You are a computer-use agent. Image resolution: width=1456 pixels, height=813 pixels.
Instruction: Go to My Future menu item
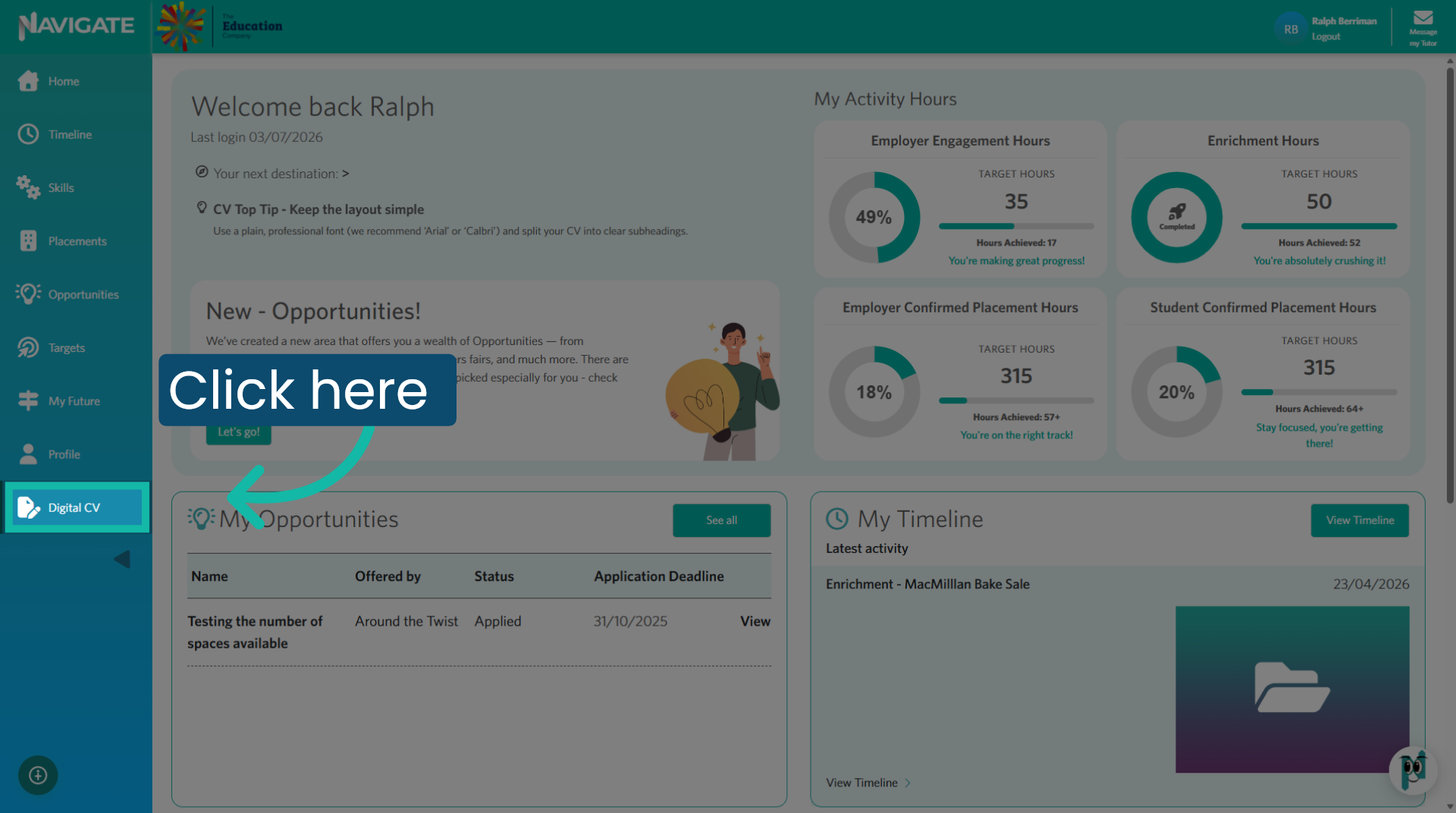(x=74, y=401)
